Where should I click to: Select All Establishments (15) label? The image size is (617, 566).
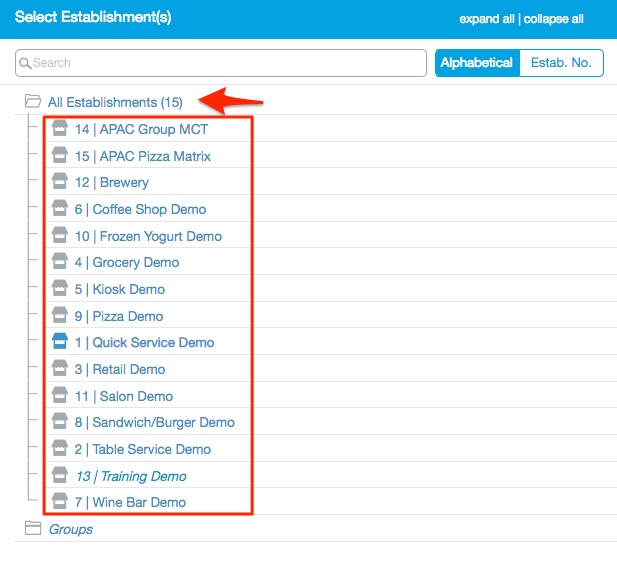115,102
